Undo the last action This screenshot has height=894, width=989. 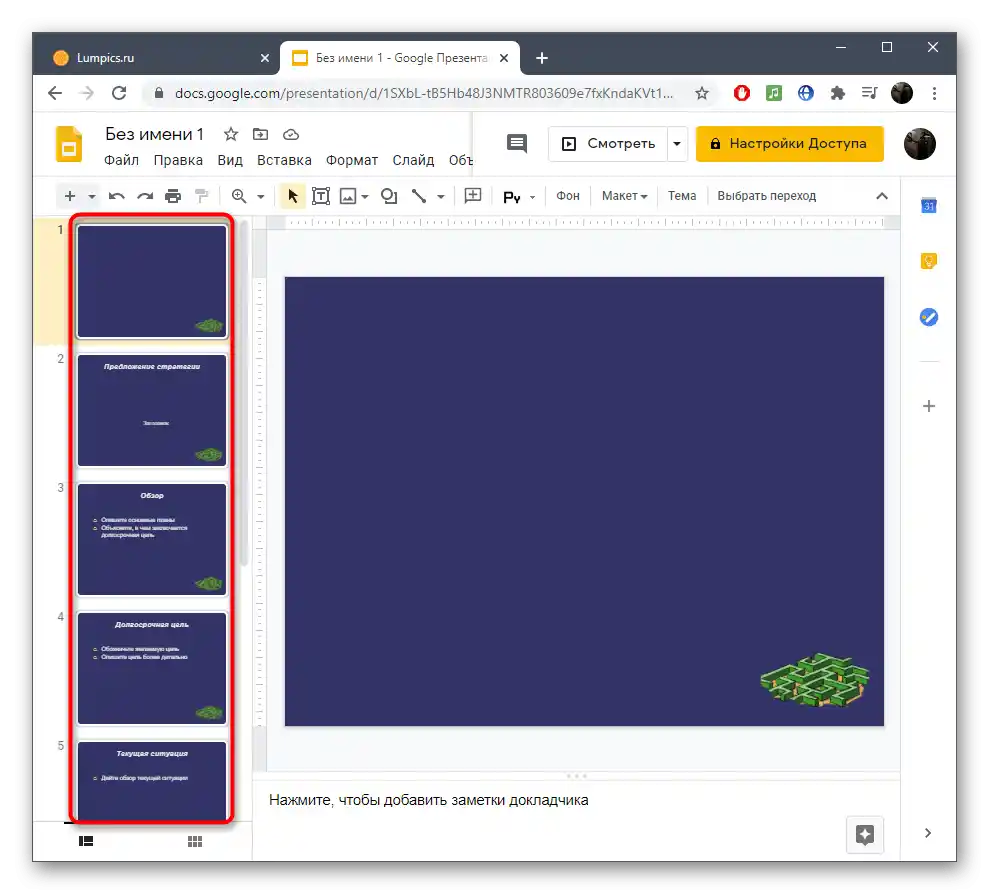117,196
